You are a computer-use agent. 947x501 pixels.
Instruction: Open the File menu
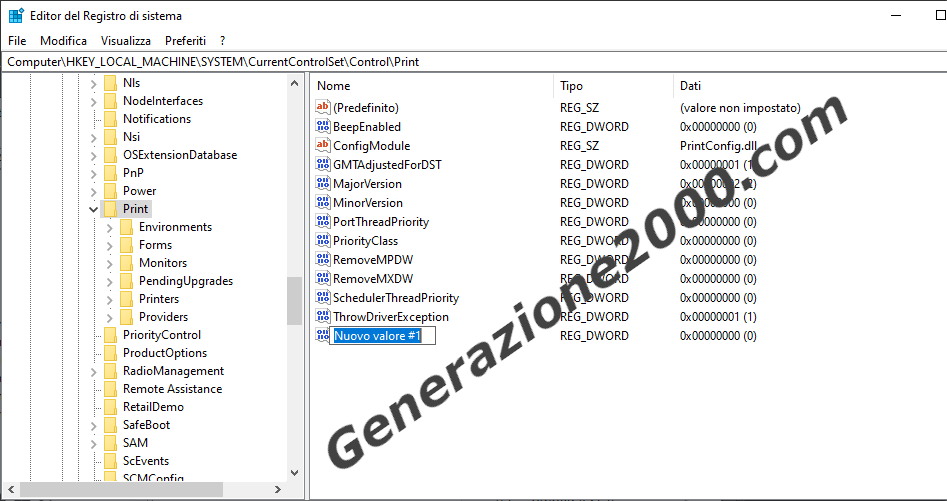click(x=18, y=40)
